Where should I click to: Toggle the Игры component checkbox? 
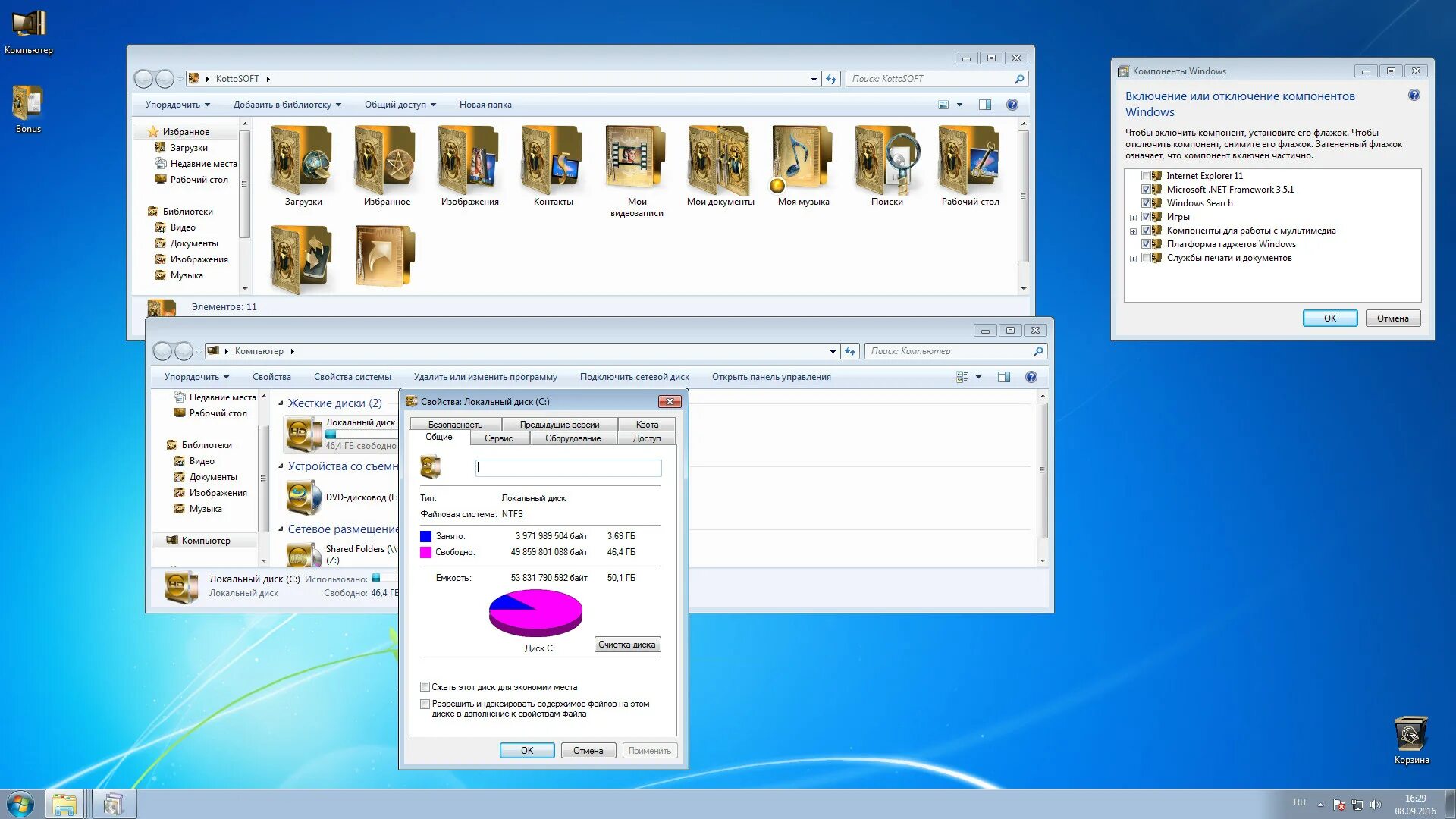(1146, 217)
